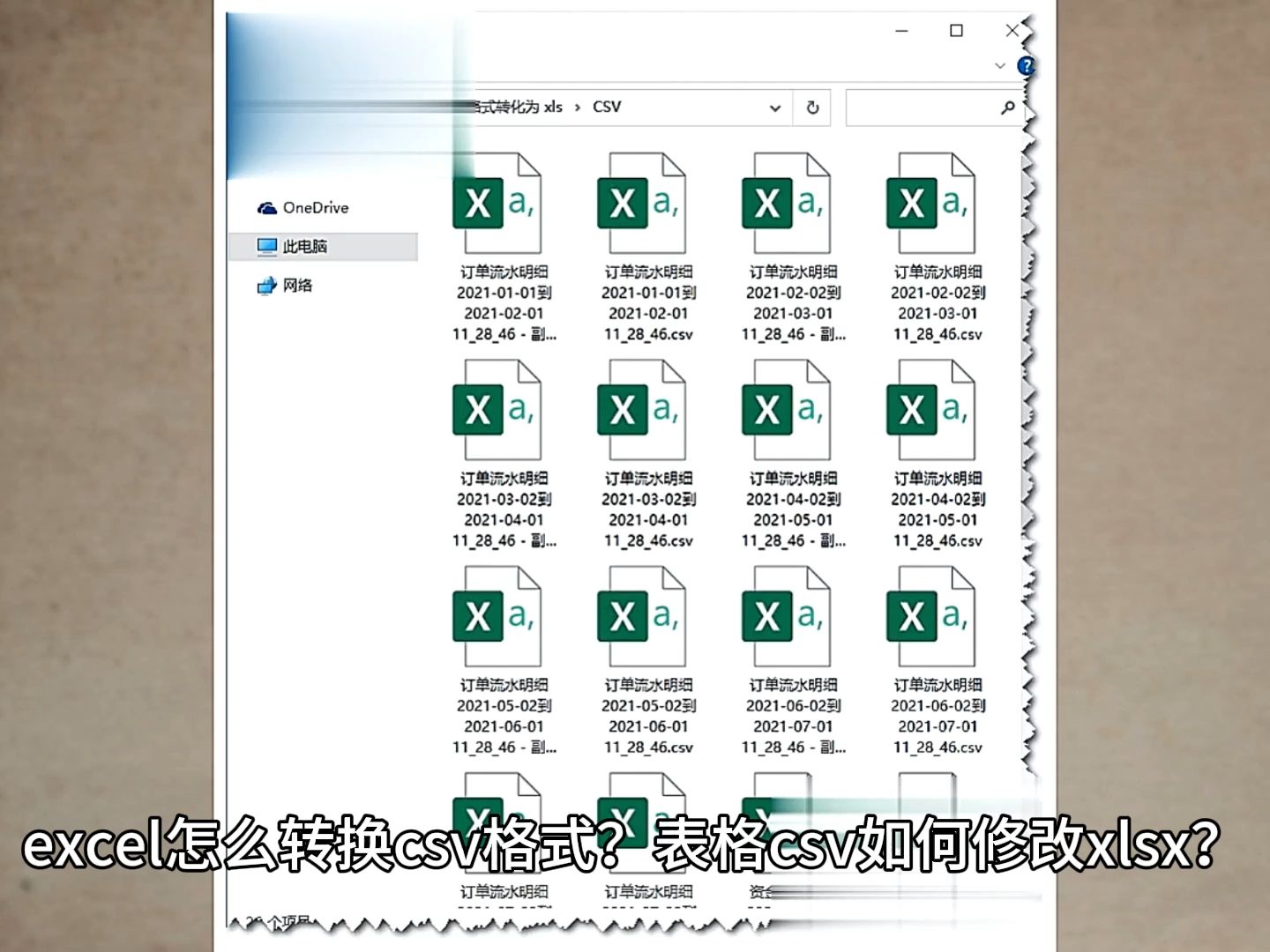The width and height of the screenshot is (1270, 952).
Task: Select 此电脑 in the navigation pane
Action: click(303, 246)
